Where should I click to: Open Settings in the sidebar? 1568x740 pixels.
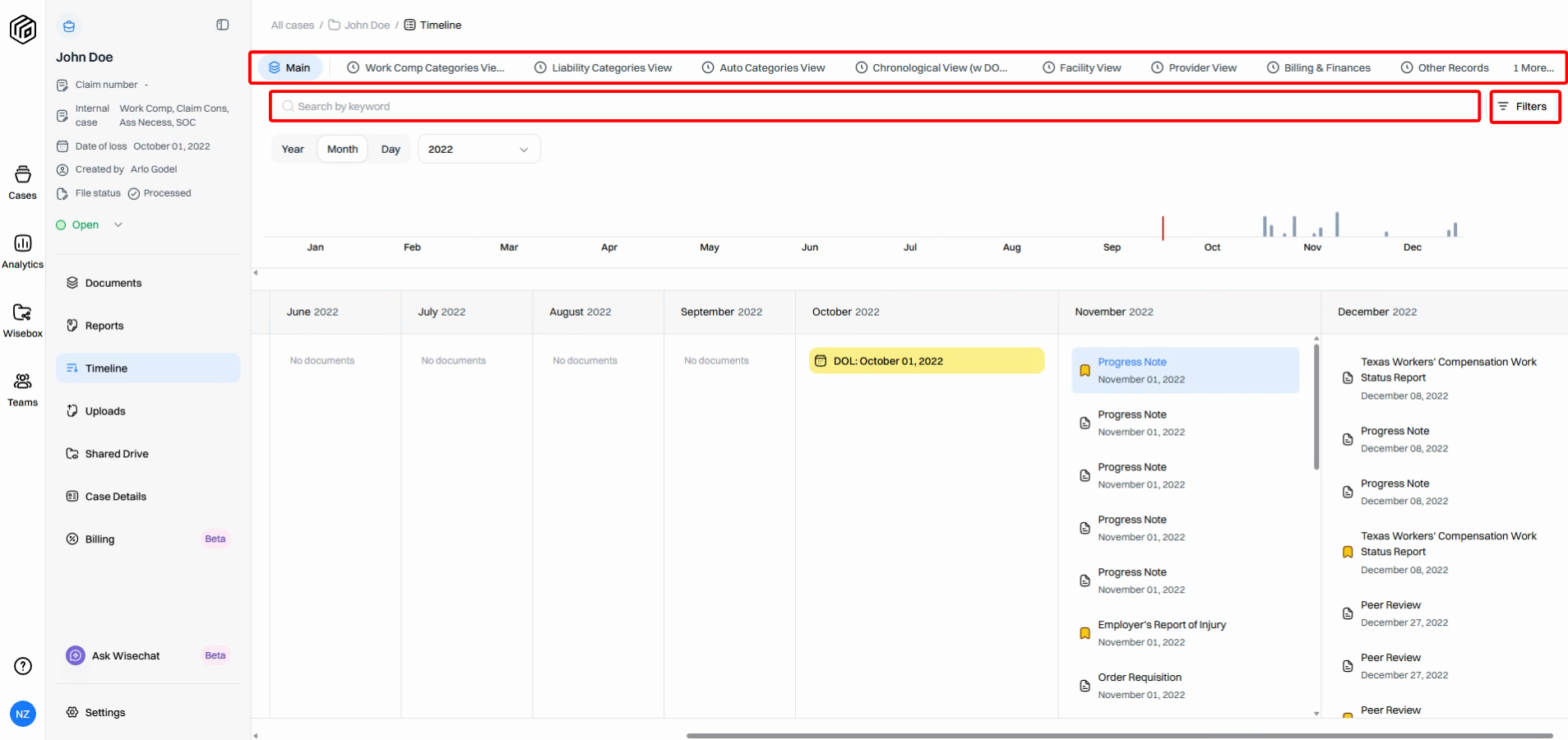148,712
